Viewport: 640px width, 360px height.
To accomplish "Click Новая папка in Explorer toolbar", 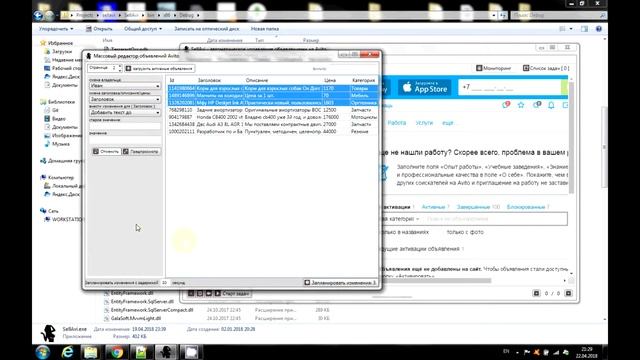I will pyautogui.click(x=264, y=29).
